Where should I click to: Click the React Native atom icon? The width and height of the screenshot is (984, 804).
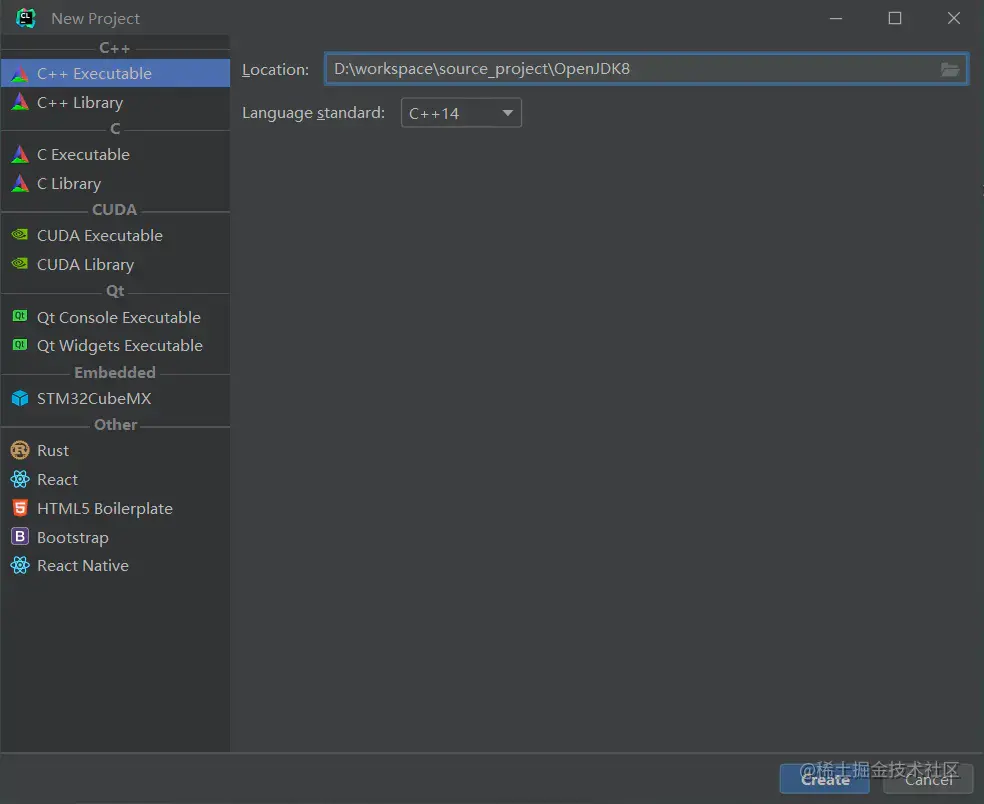click(20, 565)
